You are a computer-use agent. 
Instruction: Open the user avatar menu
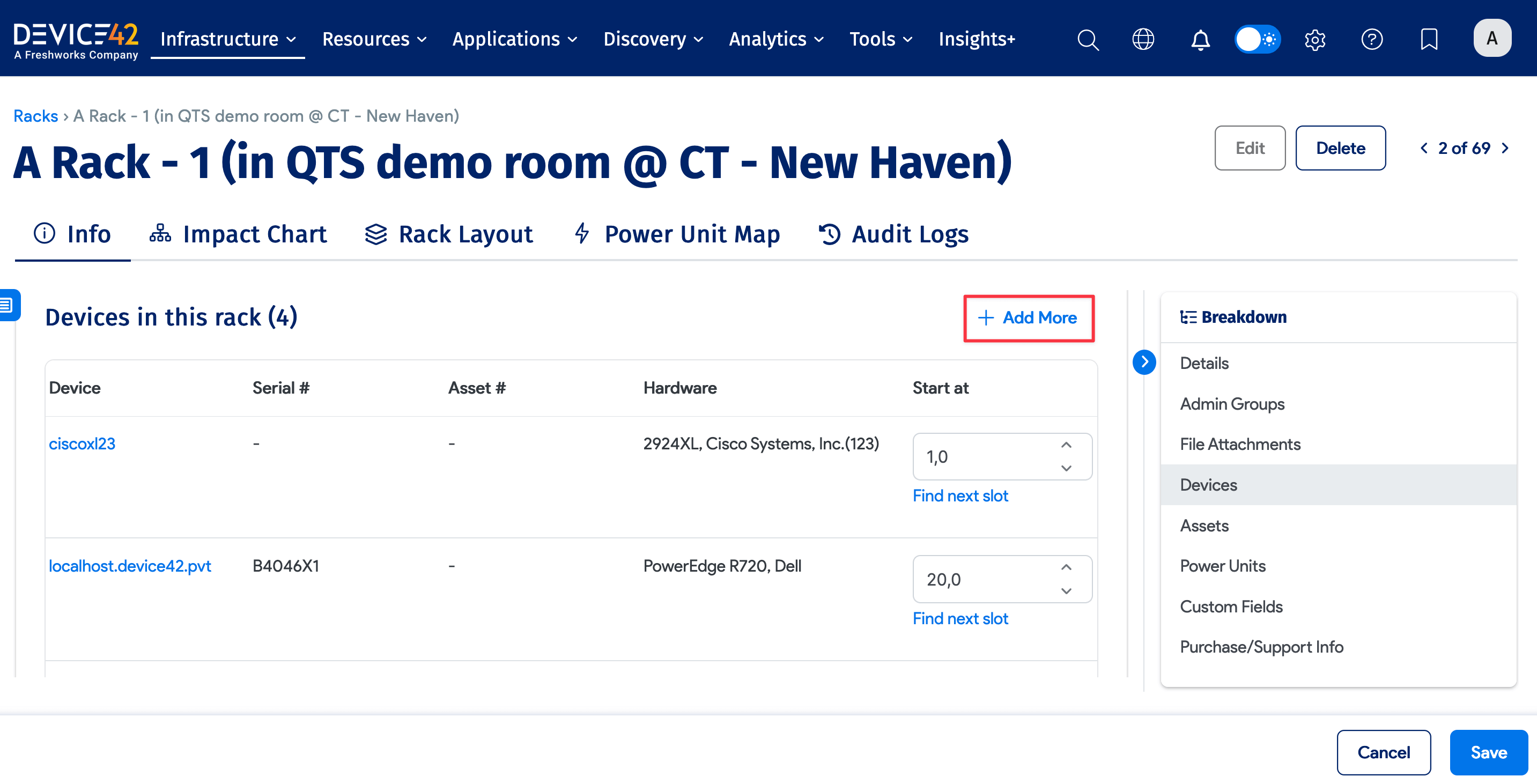click(x=1491, y=38)
